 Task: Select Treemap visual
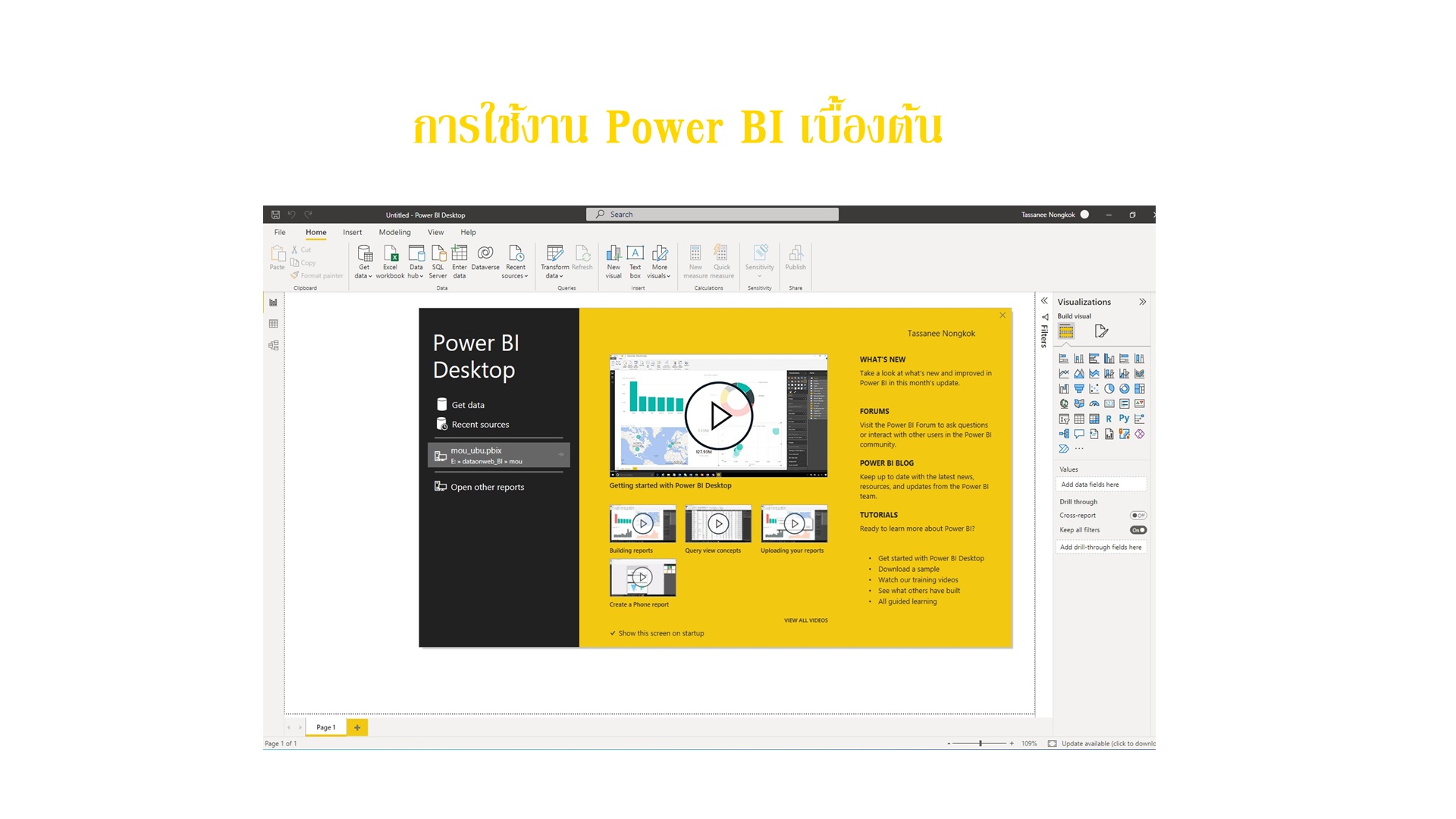1140,389
